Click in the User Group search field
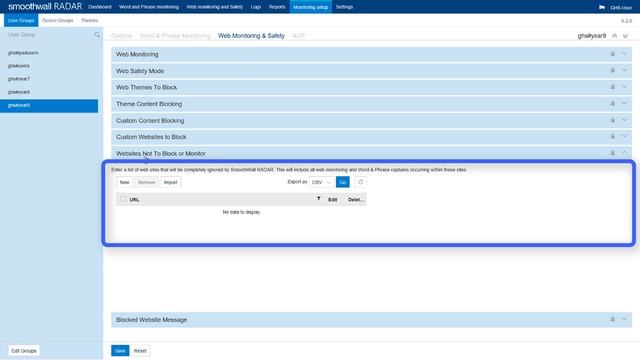This screenshot has width=640, height=360. [x=49, y=35]
